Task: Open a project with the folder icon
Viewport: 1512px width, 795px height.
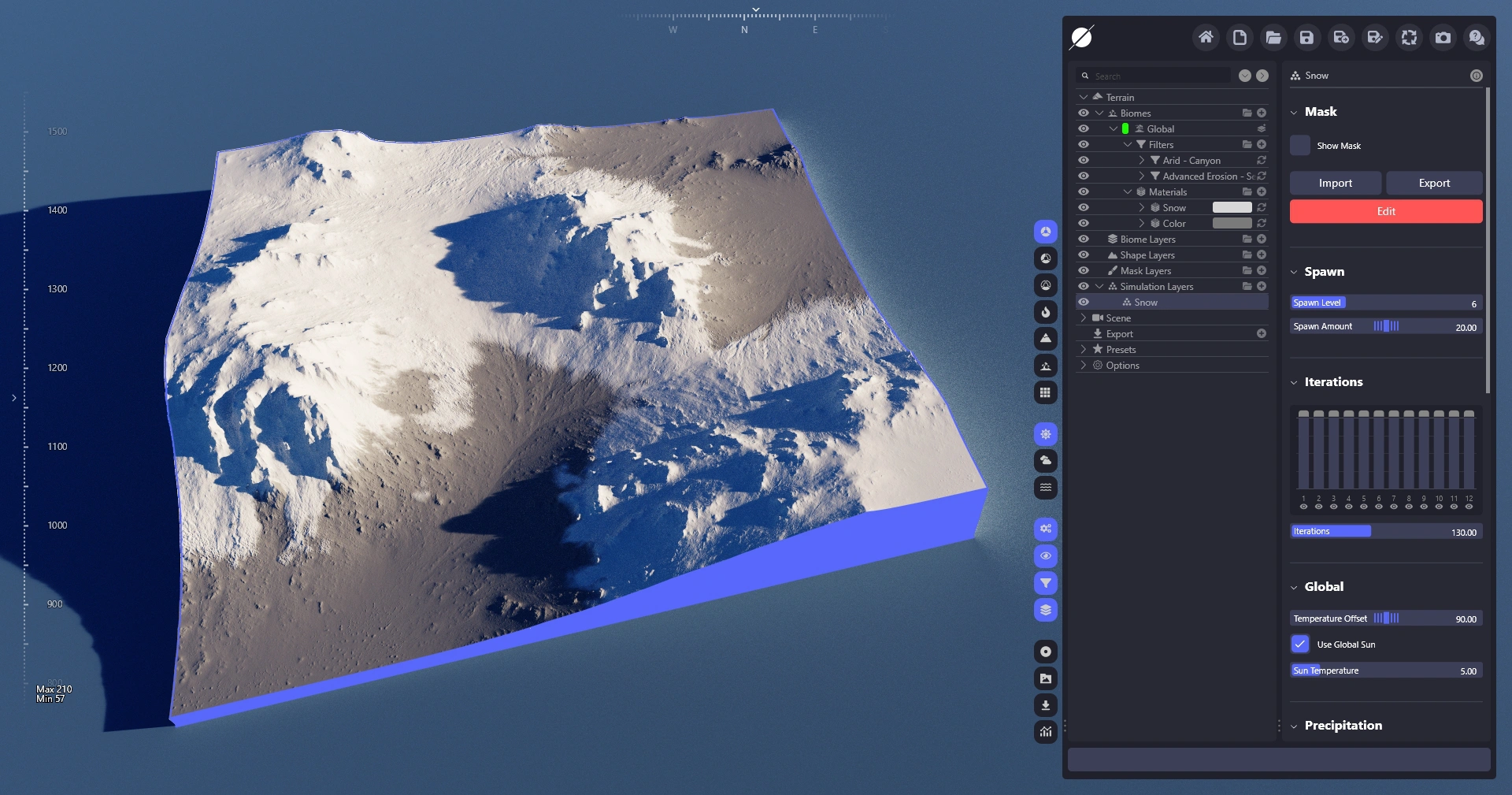Action: tap(1273, 37)
